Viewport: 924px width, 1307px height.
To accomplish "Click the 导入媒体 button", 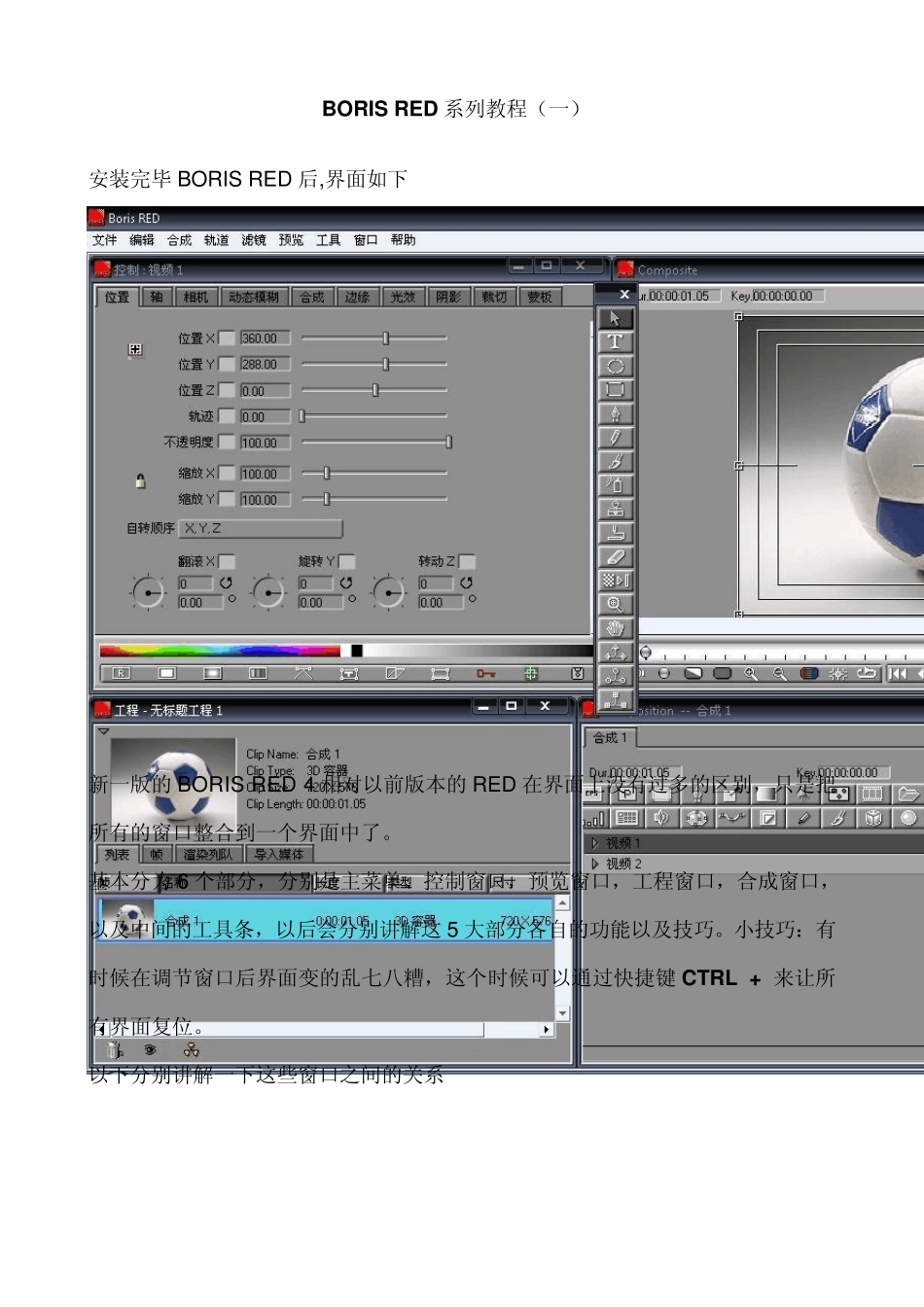I will pyautogui.click(x=279, y=855).
